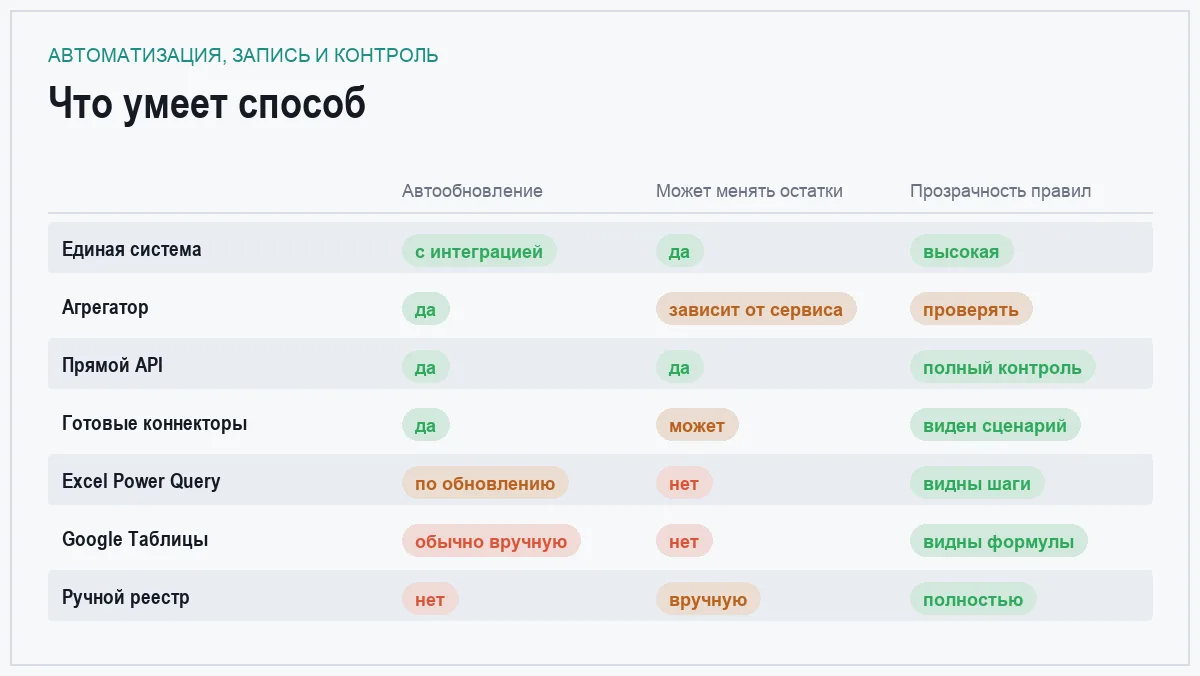The height and width of the screenshot is (676, 1200).
Task: Select the 'полный контроль' badge
Action: pyautogui.click(x=1002, y=367)
